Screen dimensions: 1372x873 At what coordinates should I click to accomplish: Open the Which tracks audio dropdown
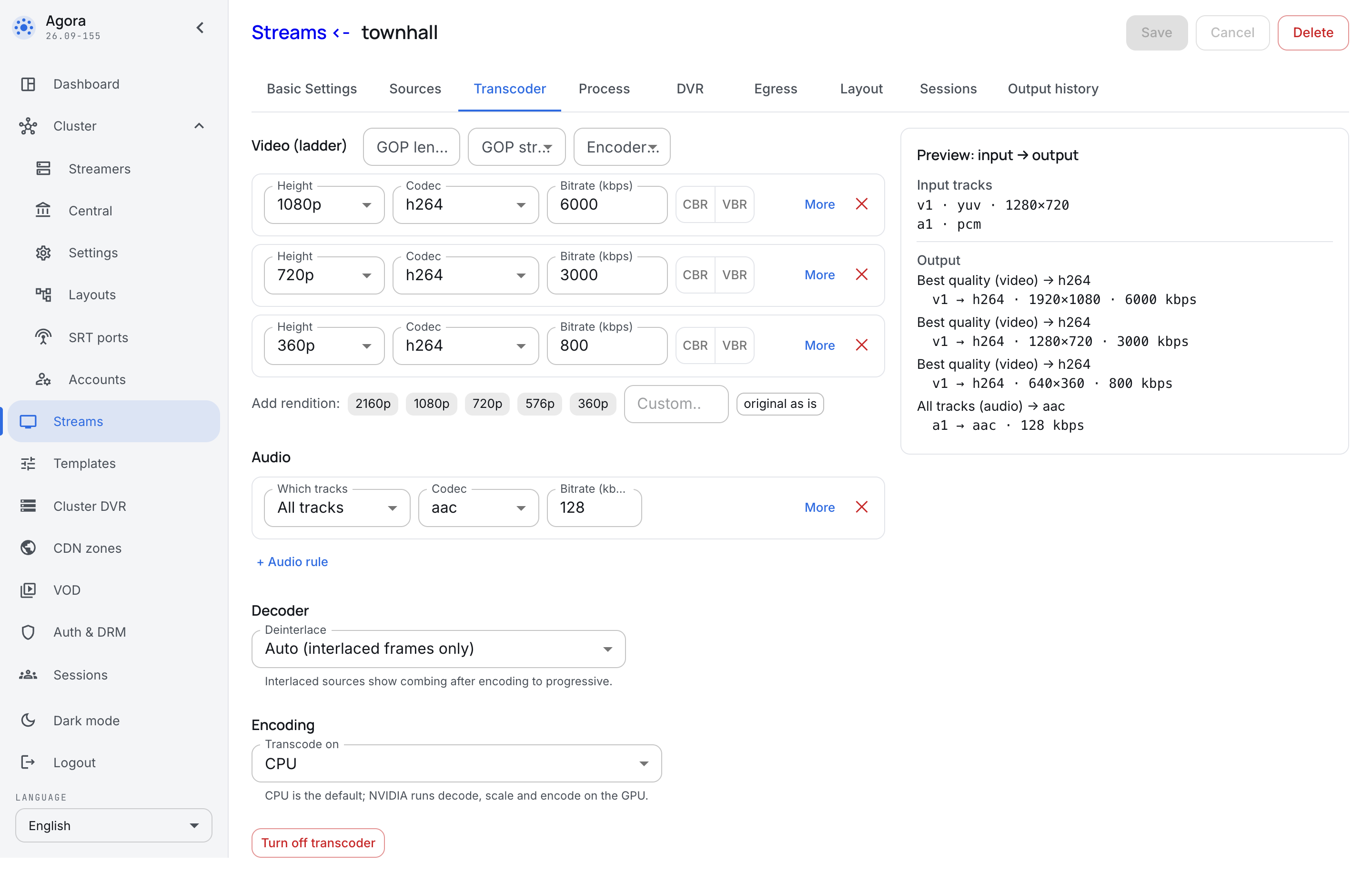tap(337, 508)
